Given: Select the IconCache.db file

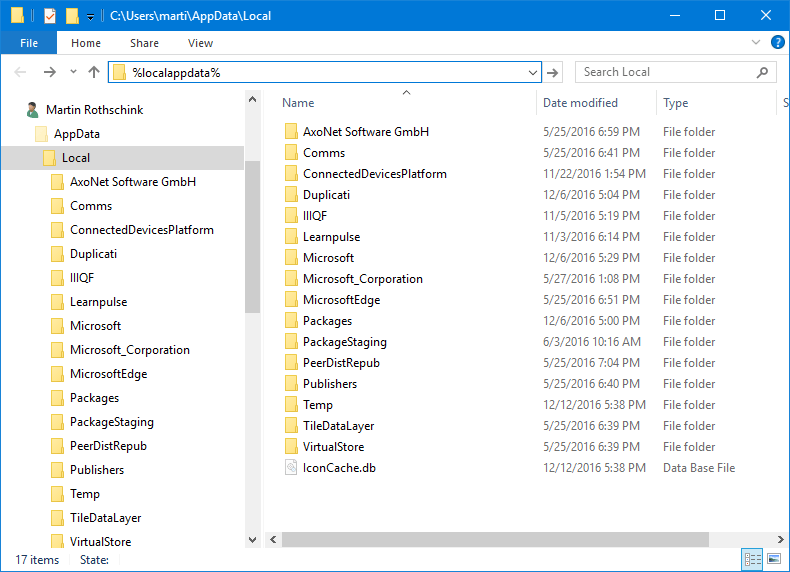Looking at the screenshot, I should pos(339,468).
